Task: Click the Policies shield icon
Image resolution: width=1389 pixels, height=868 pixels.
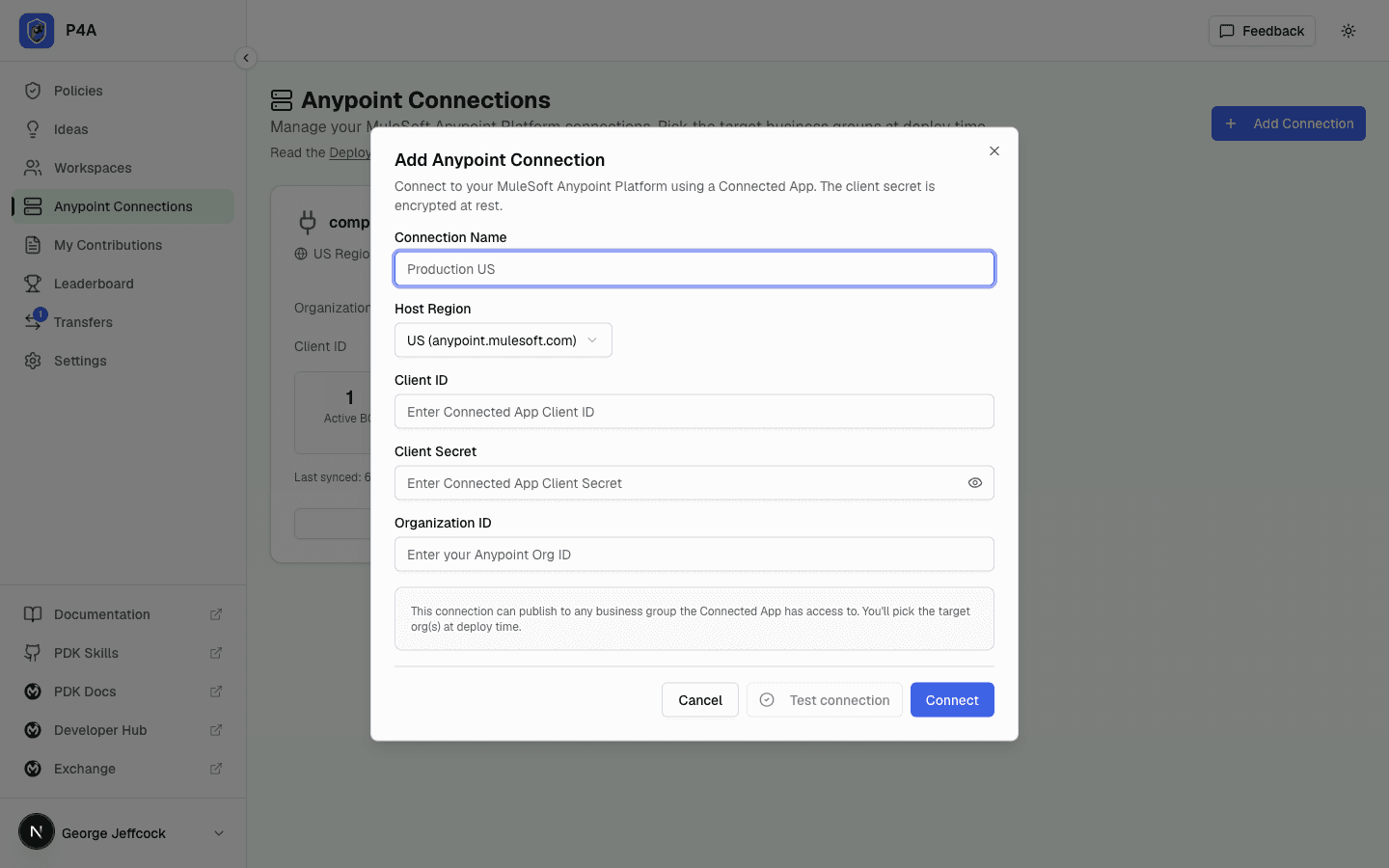Action: 33,91
